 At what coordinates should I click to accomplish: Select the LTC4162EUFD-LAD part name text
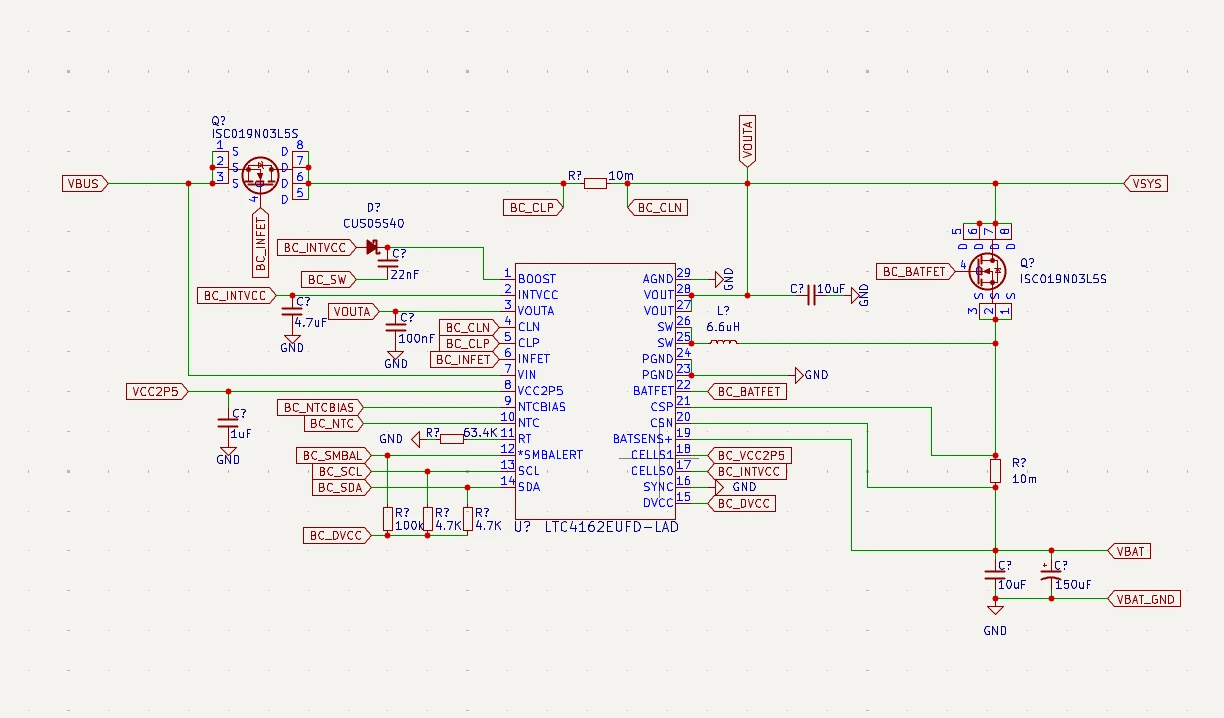611,526
